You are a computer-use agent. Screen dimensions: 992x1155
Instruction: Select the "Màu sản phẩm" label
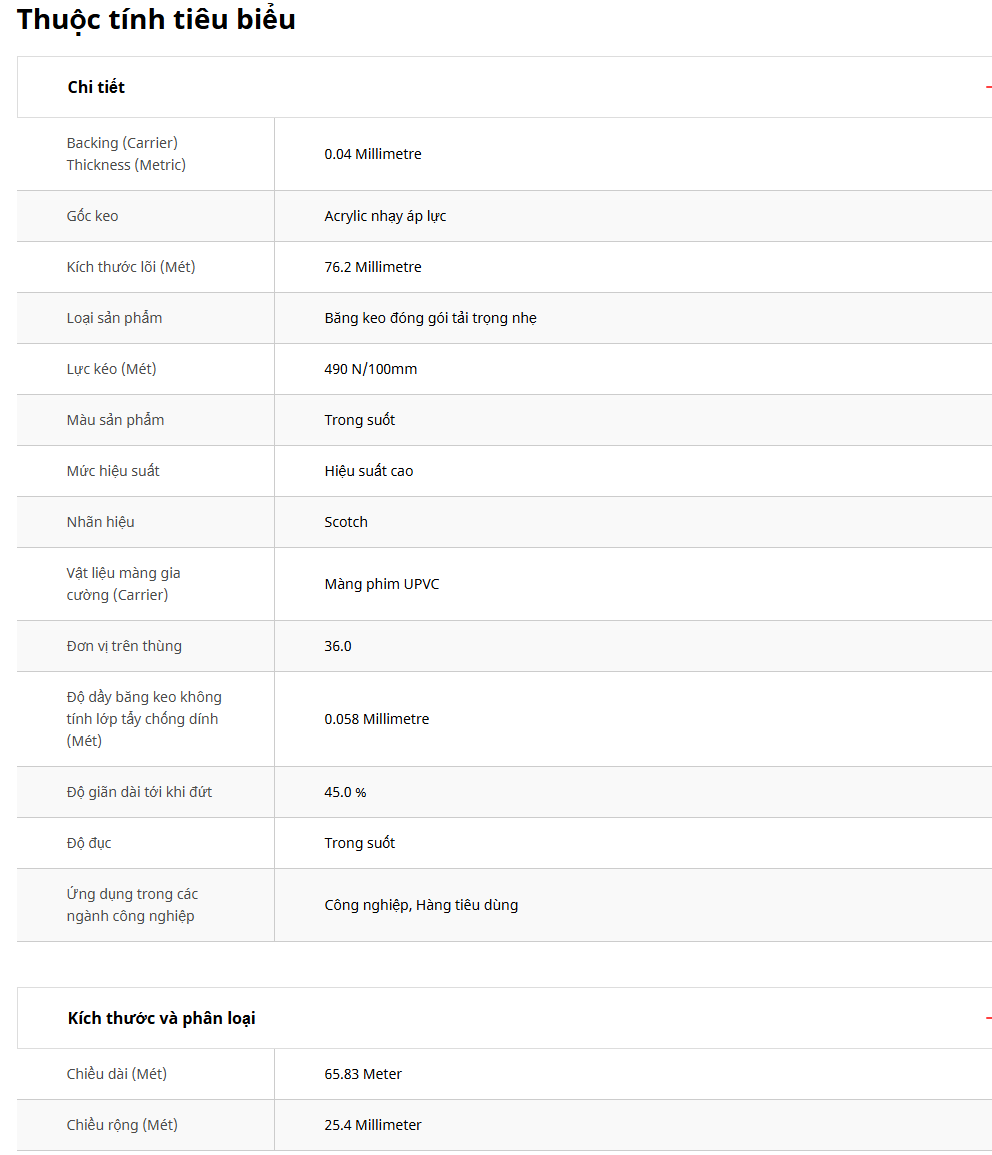[115, 420]
